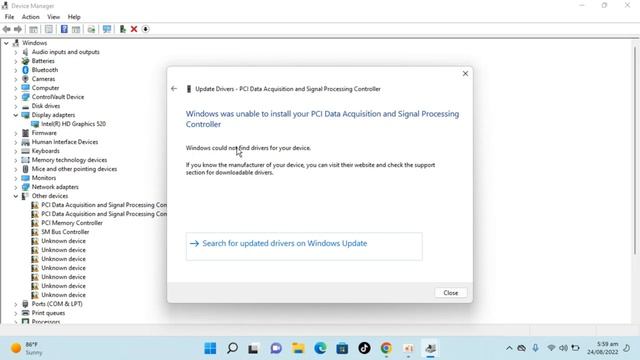Open Chat app on taskbar
The height and width of the screenshot is (360, 640).
[x=276, y=348]
